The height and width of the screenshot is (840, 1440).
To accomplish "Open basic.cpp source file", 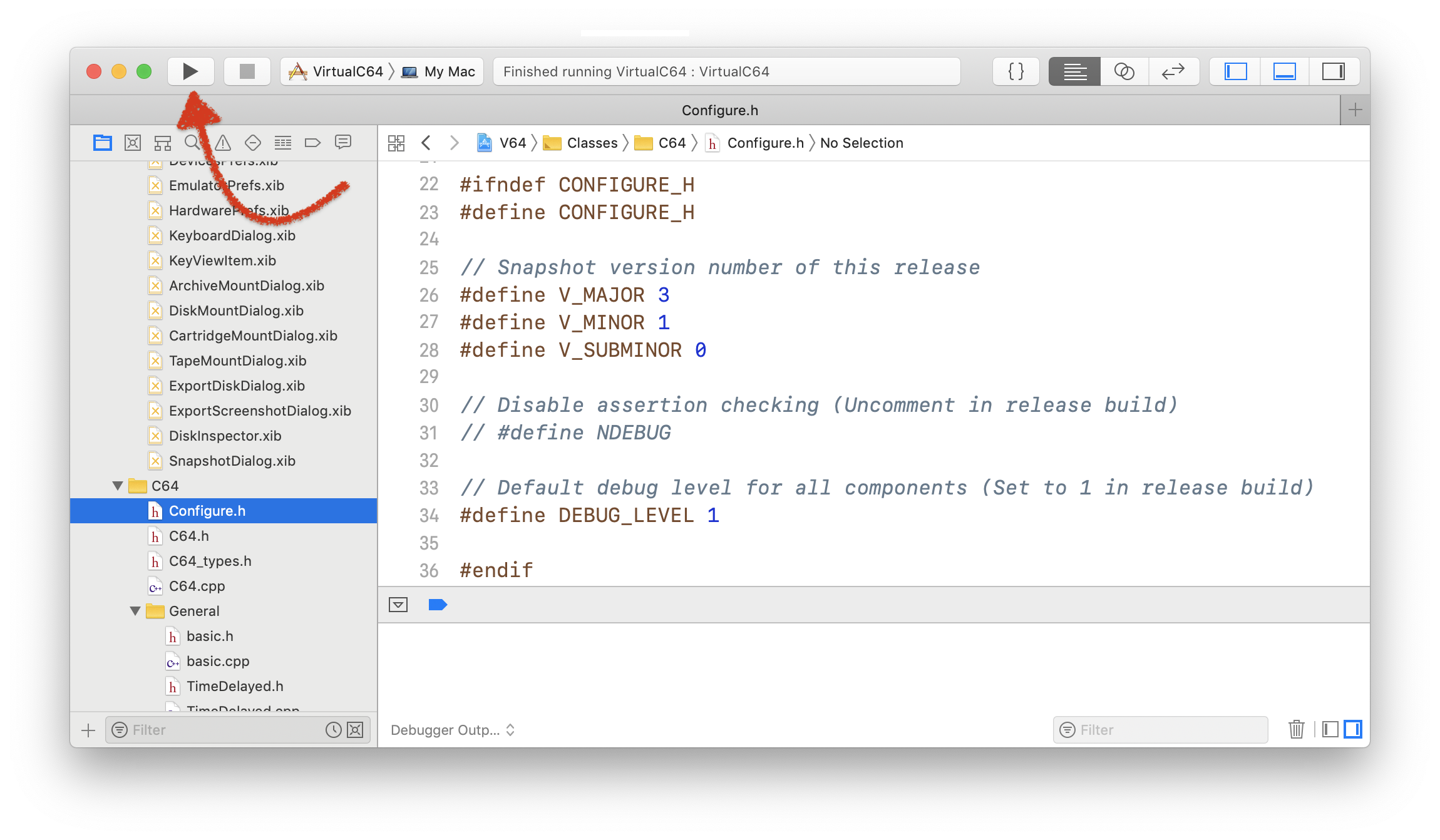I will [x=224, y=661].
